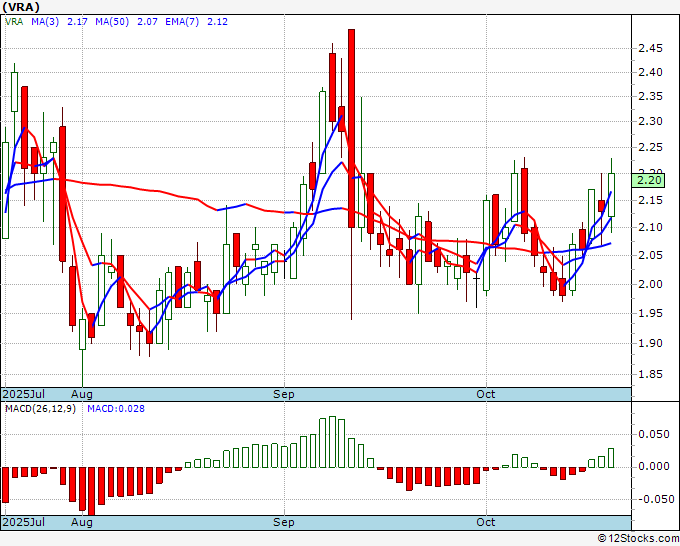Screen dimensions: 680x546
Task: Click the 2.35 price axis label
Action: tap(651, 96)
